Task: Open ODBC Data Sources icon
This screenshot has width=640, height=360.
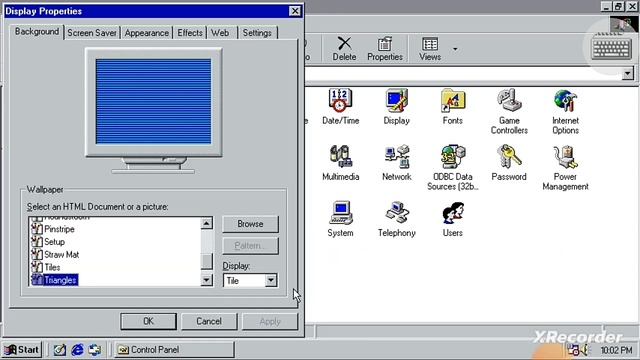Action: click(x=452, y=168)
